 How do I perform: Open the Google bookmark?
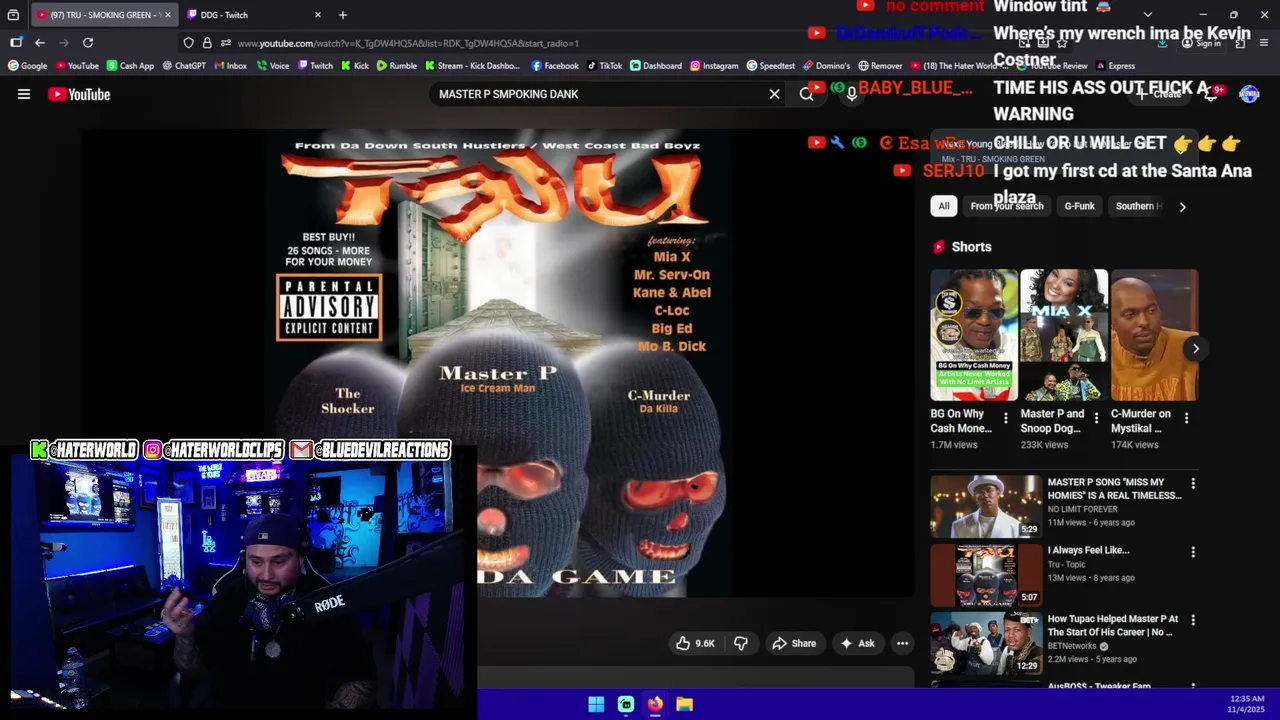tap(28, 66)
